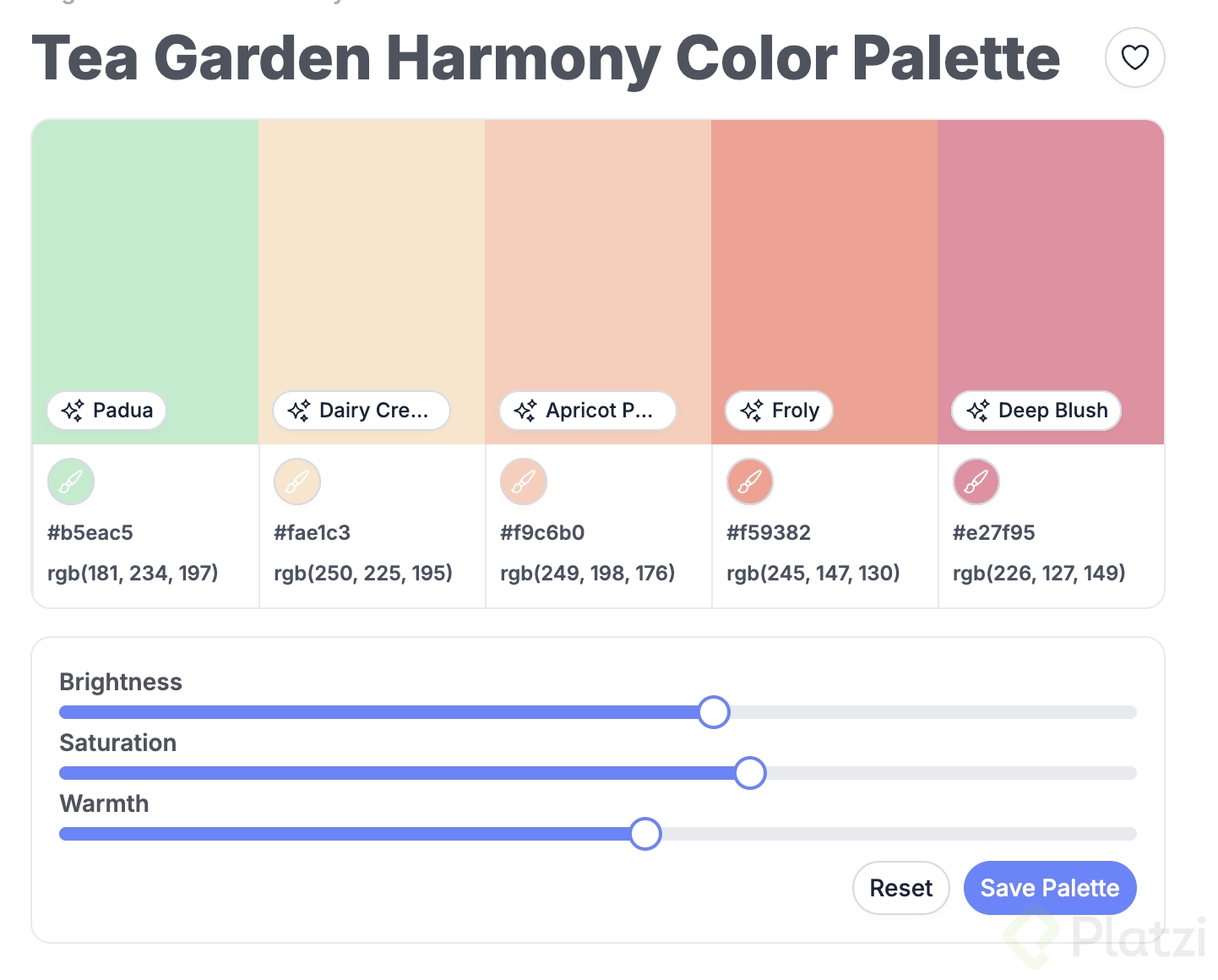This screenshot has width=1218, height=980.
Task: Click the Apricot paintbrush circle icon
Action: click(524, 482)
